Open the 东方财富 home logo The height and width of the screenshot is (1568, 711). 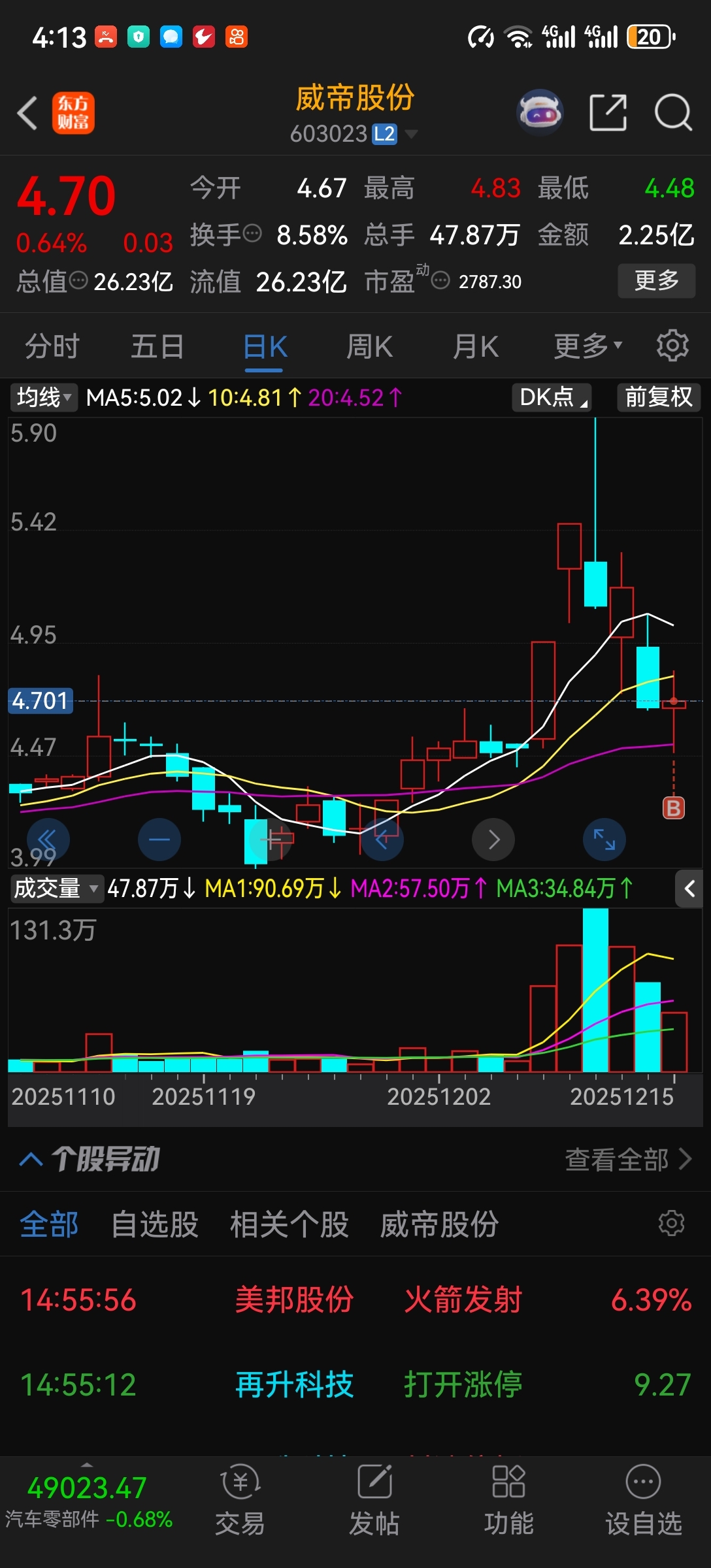click(x=73, y=113)
